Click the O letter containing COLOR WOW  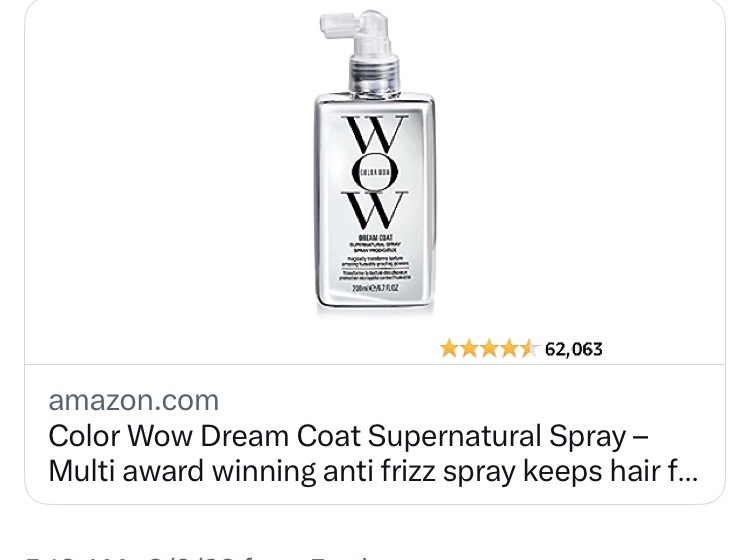click(375, 172)
